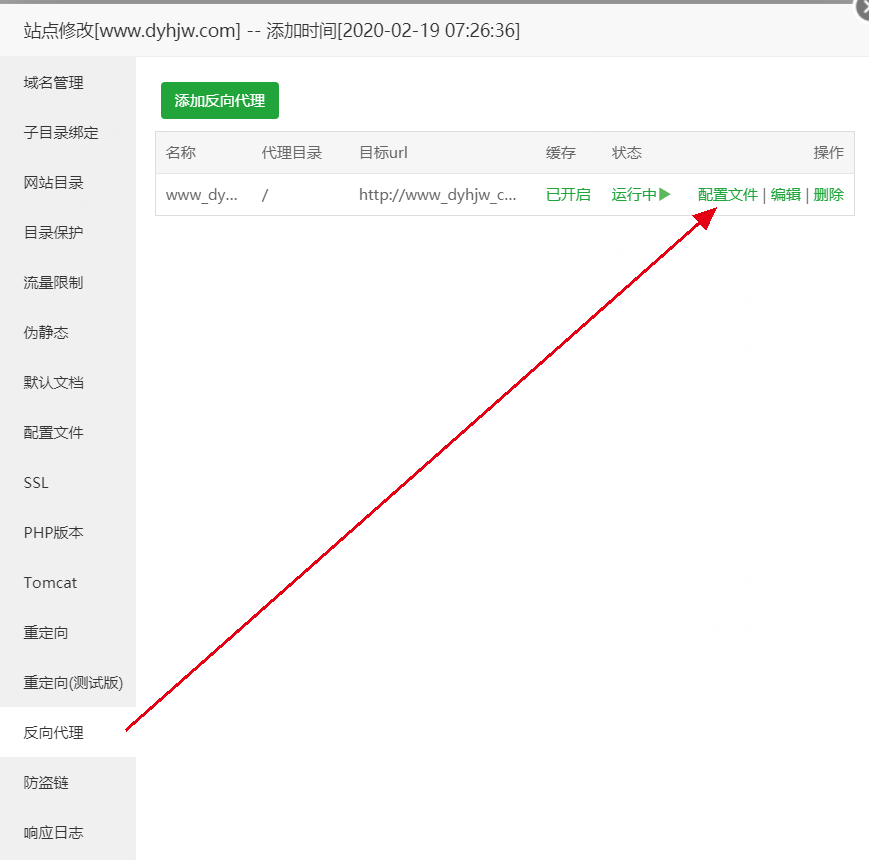Open the 响应日志 tab

tap(53, 832)
